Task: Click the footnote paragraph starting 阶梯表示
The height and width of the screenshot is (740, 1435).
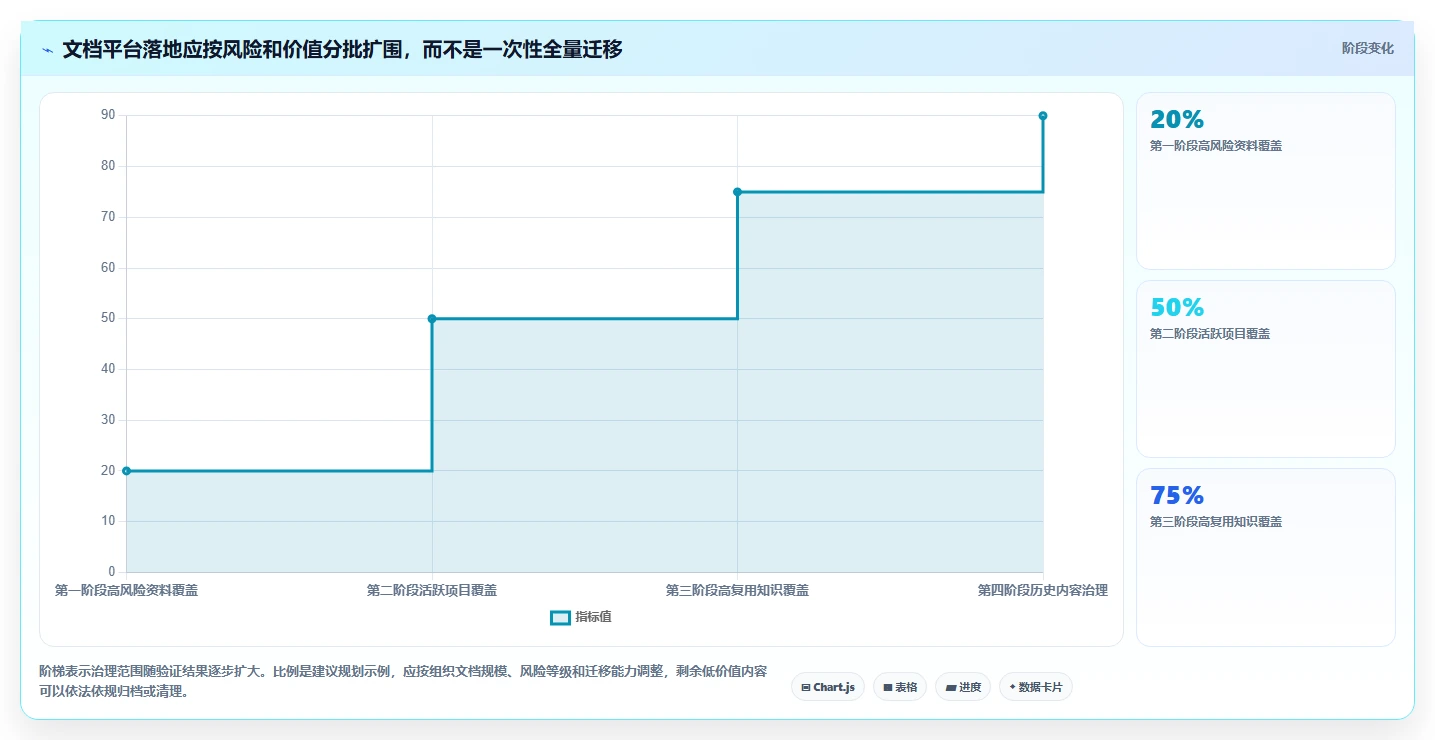Action: [403, 681]
